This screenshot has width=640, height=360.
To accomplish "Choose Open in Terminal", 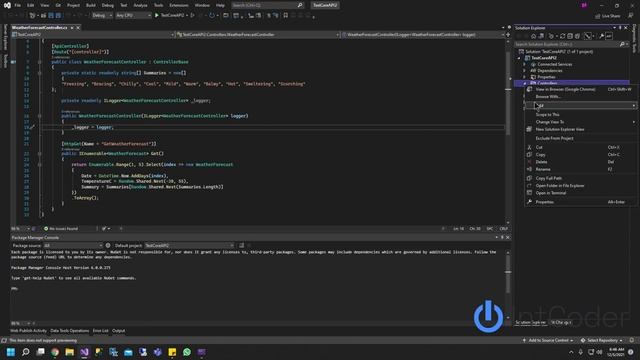I will (581, 193).
